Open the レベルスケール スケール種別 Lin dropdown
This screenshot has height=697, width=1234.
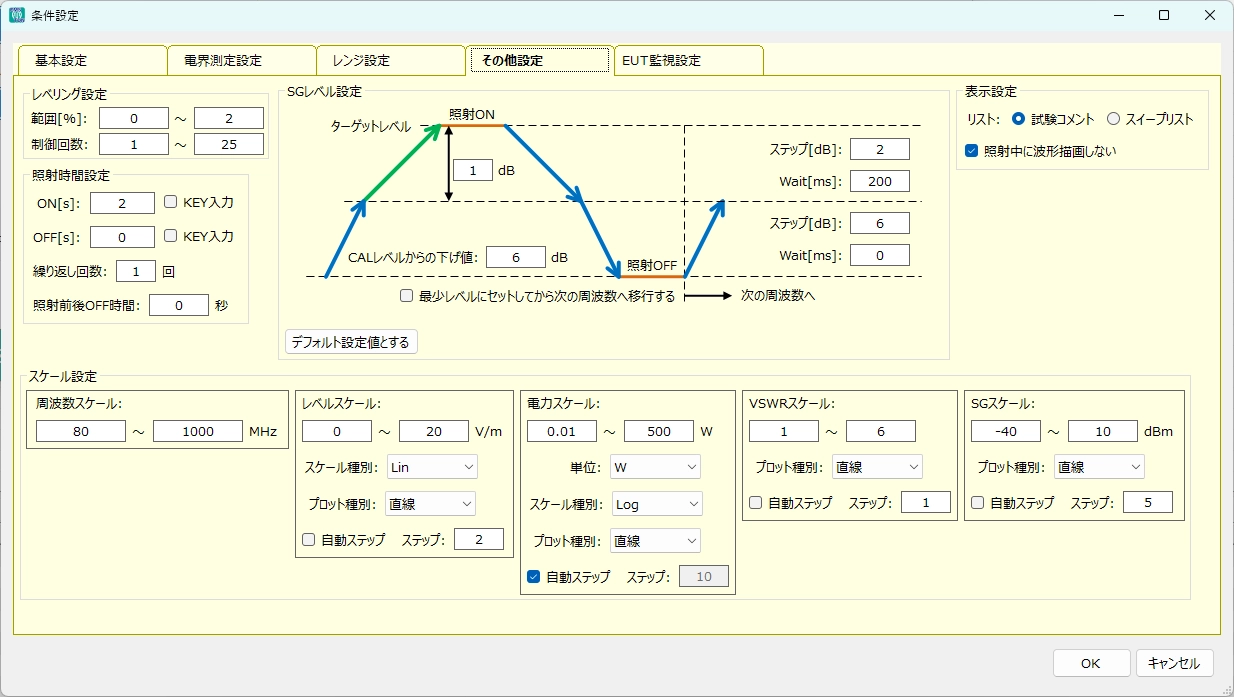point(432,467)
